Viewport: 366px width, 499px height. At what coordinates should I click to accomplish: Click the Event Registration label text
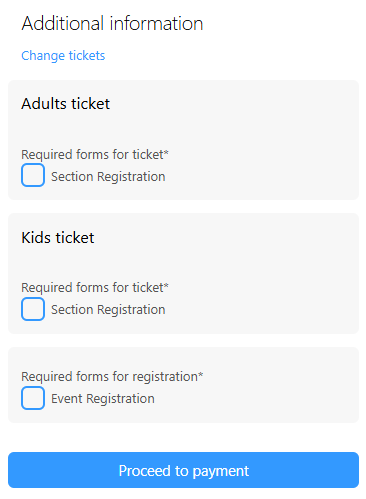[x=103, y=398]
